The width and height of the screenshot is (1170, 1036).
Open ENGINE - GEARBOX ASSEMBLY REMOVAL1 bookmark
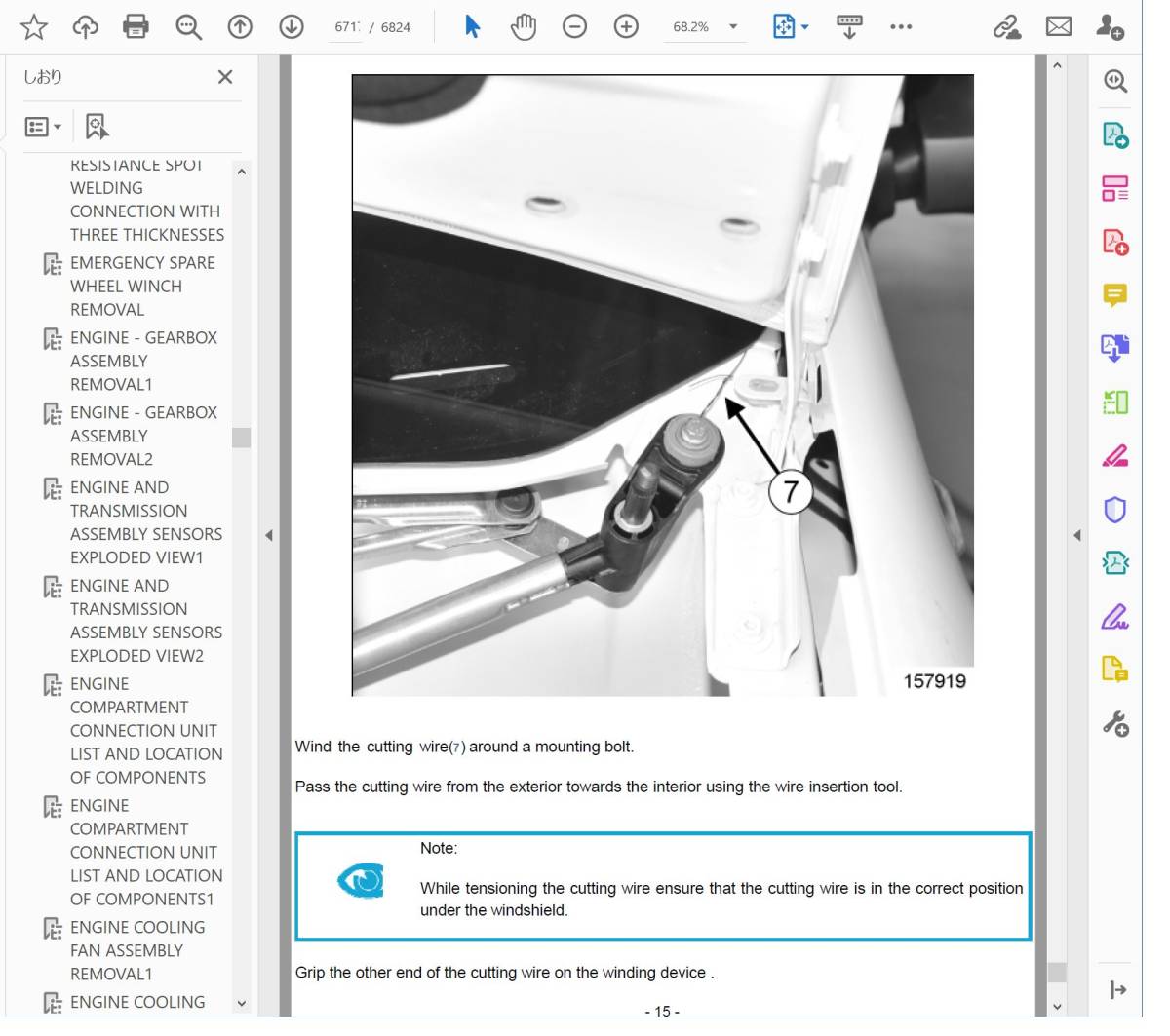click(x=143, y=362)
